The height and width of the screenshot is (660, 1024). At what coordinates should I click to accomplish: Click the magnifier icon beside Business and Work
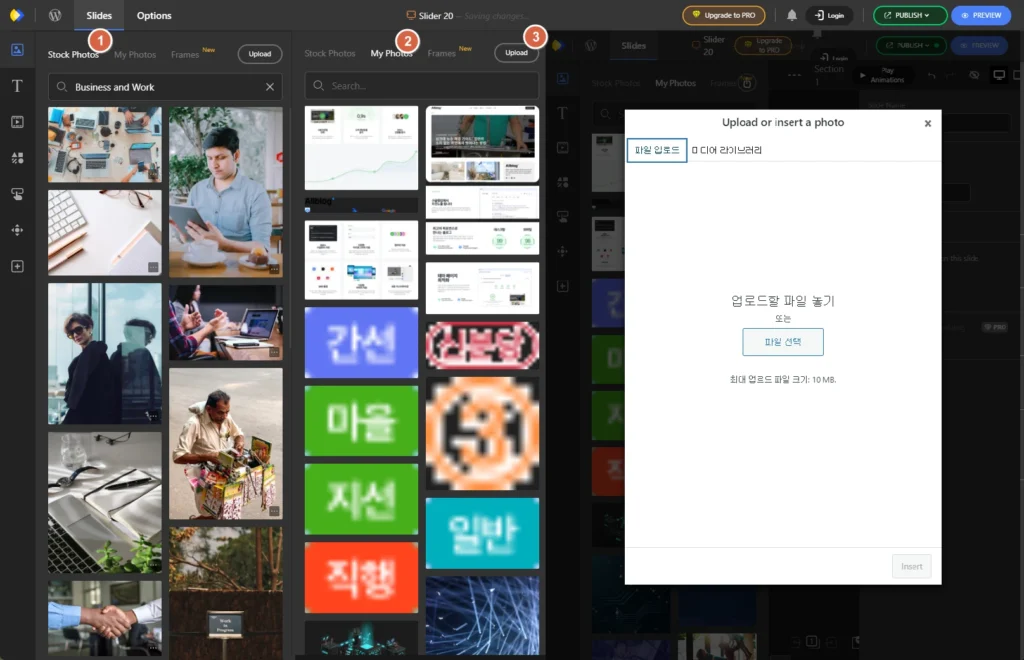tap(61, 87)
